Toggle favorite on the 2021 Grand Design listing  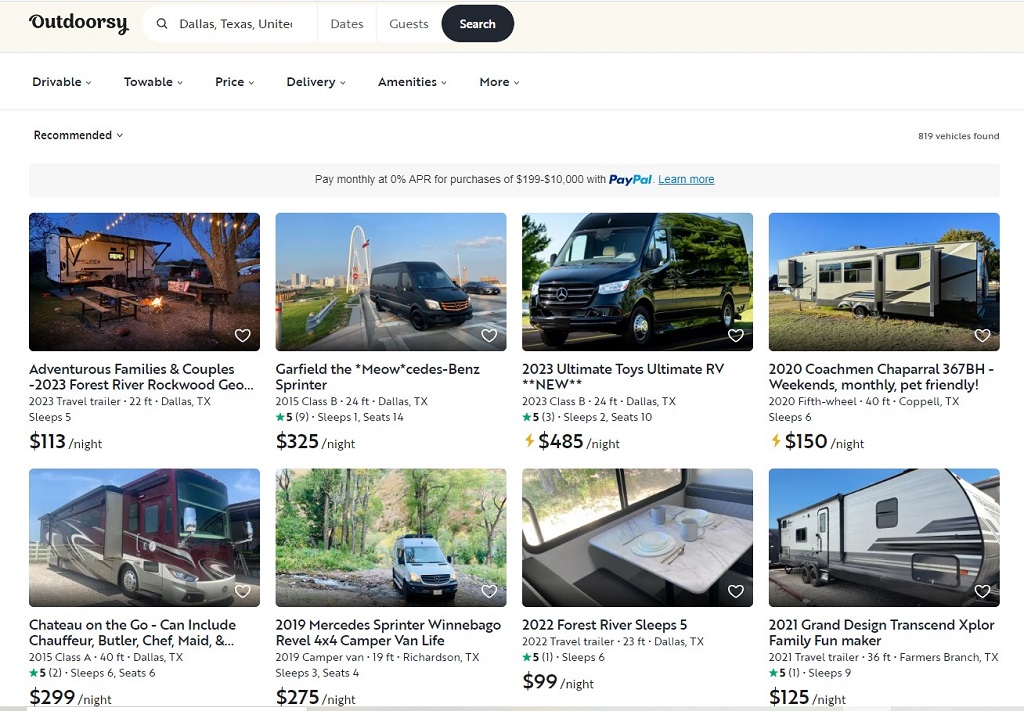click(982, 591)
